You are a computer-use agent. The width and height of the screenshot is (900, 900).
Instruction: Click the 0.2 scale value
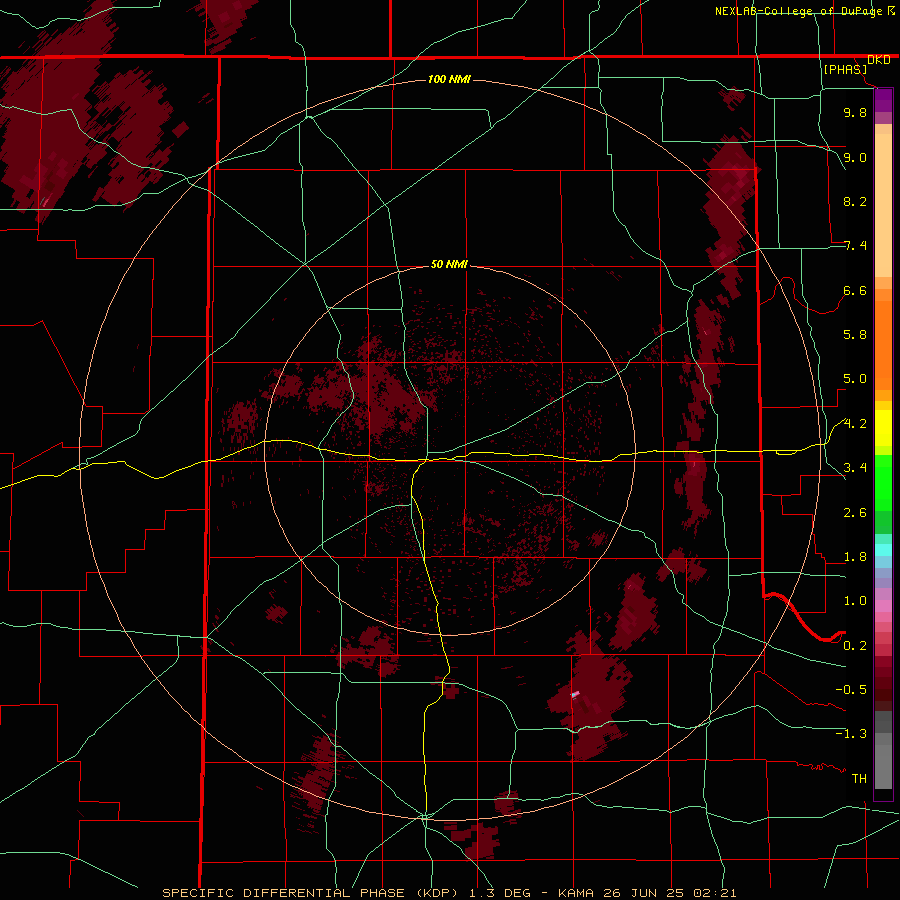click(855, 646)
